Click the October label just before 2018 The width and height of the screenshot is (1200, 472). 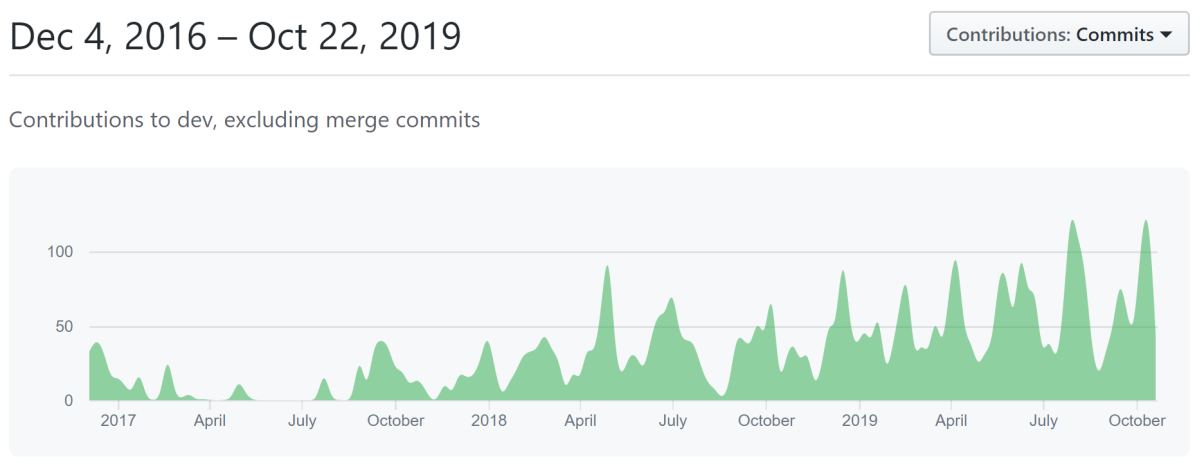click(x=395, y=421)
